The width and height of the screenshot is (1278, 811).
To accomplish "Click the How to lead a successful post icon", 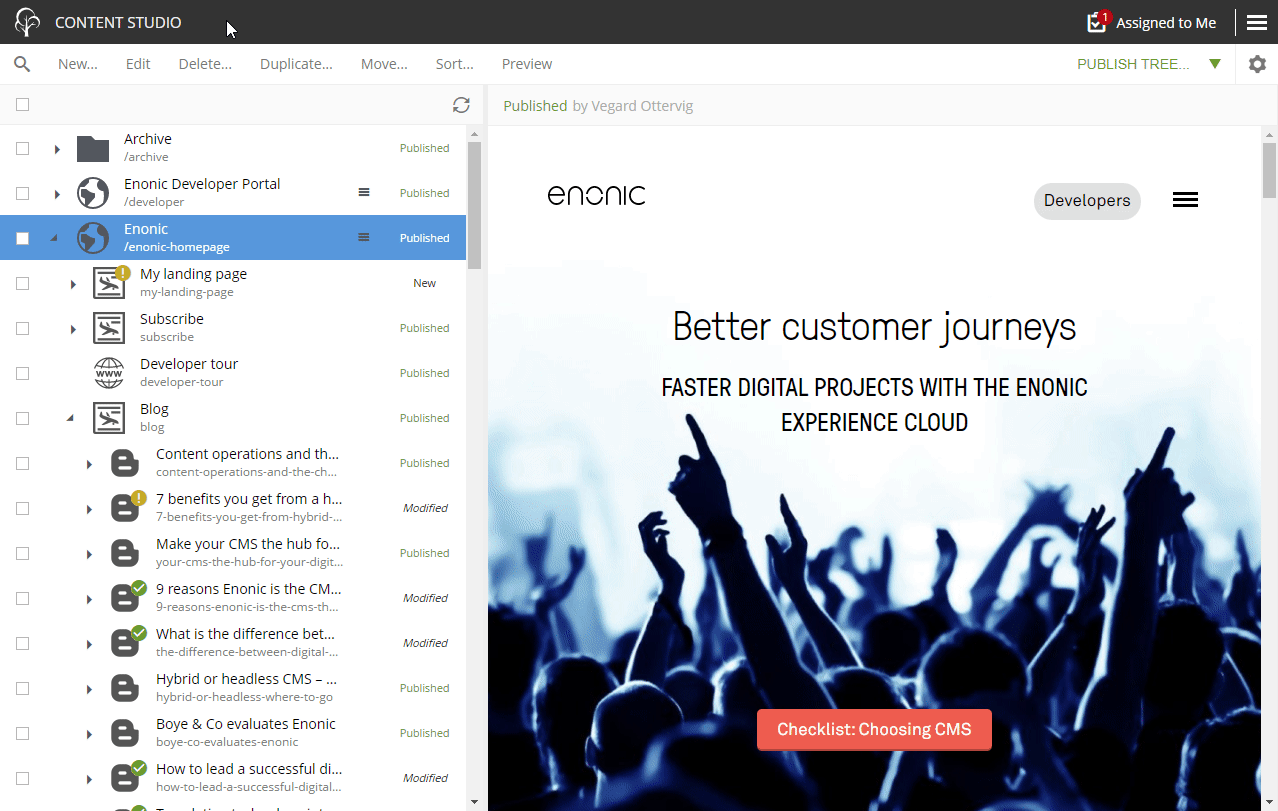I will pyautogui.click(x=126, y=777).
